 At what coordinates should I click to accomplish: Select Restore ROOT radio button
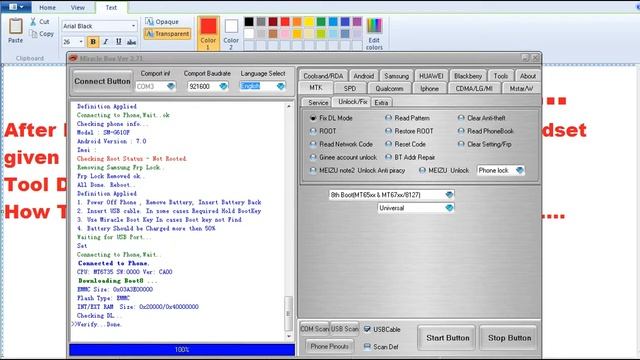tap(389, 131)
